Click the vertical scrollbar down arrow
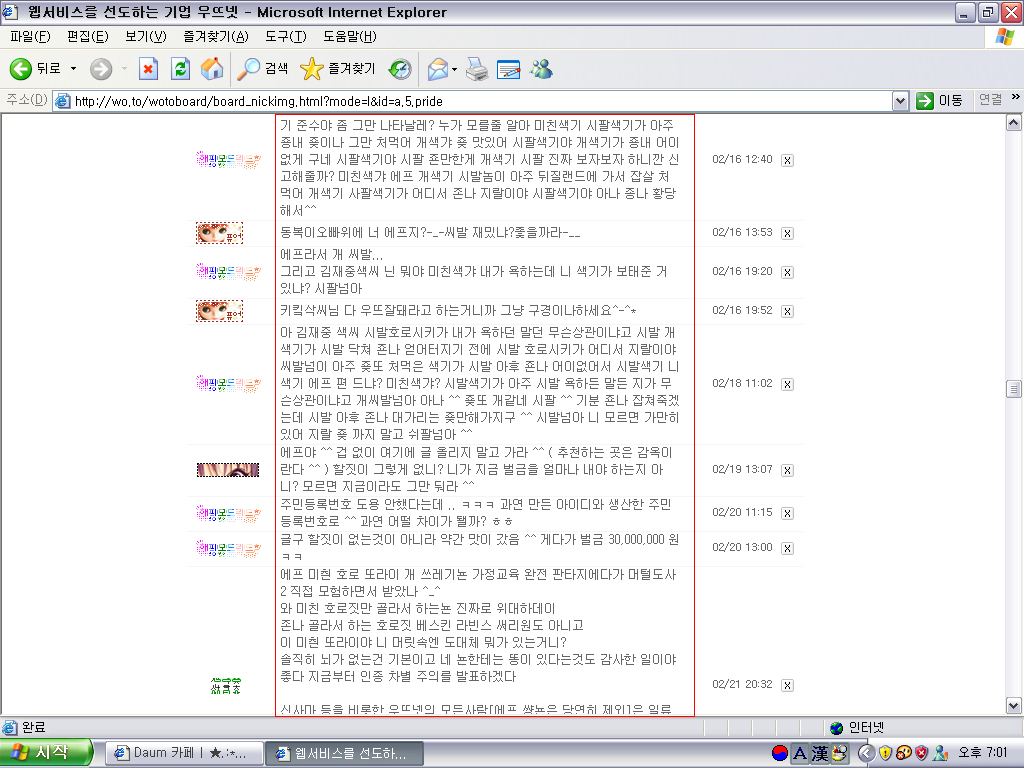 coord(1014,707)
